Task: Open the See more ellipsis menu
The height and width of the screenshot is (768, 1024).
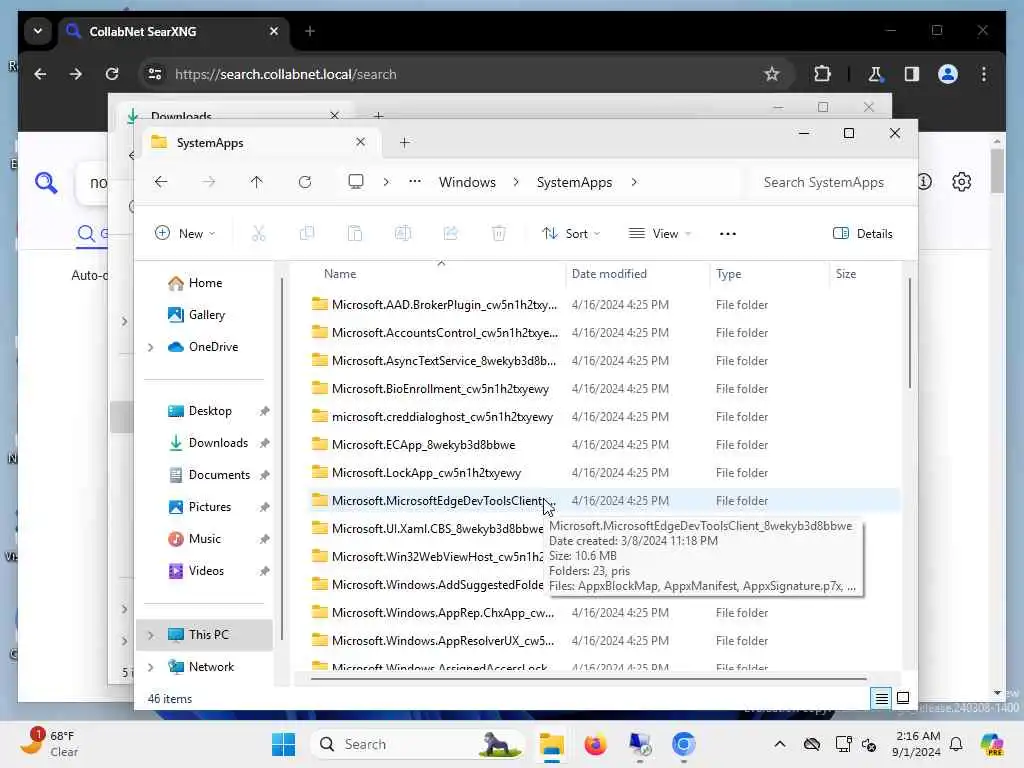Action: pos(728,234)
